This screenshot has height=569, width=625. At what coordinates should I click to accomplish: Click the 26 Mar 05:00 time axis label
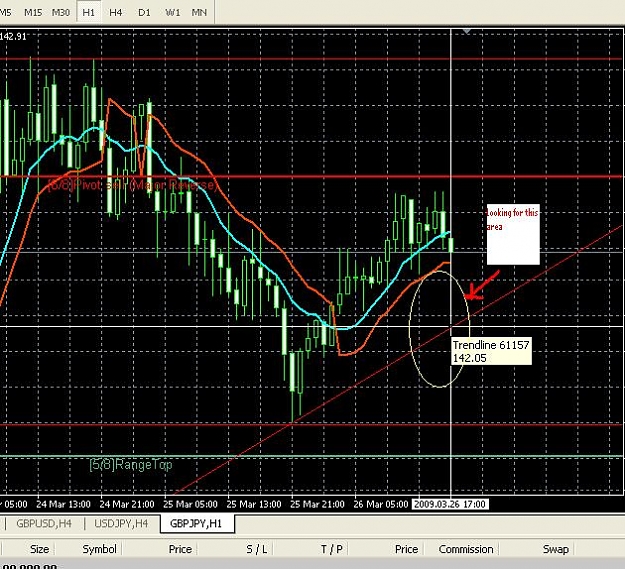381,504
